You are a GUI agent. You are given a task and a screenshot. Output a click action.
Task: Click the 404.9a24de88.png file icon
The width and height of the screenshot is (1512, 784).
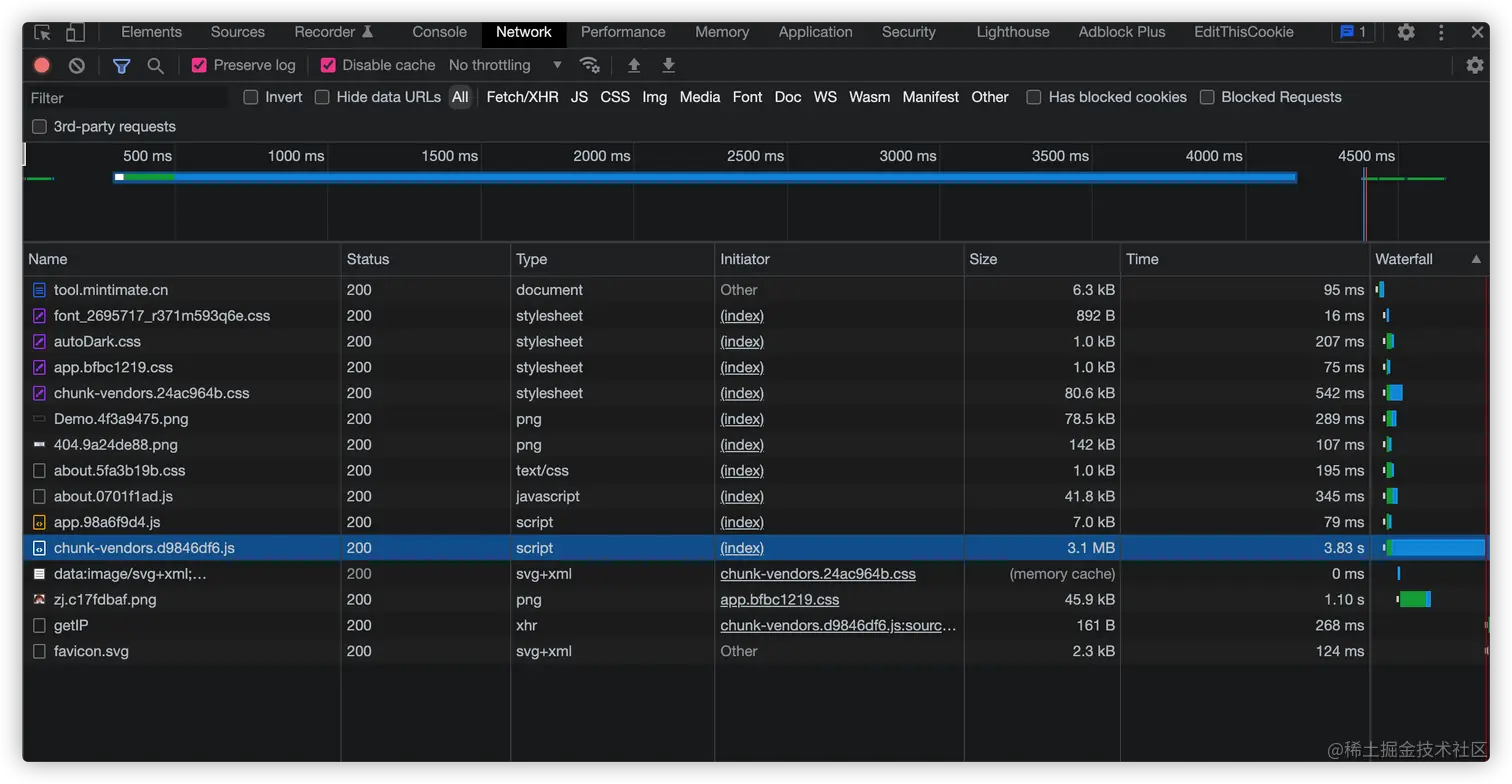(39, 445)
